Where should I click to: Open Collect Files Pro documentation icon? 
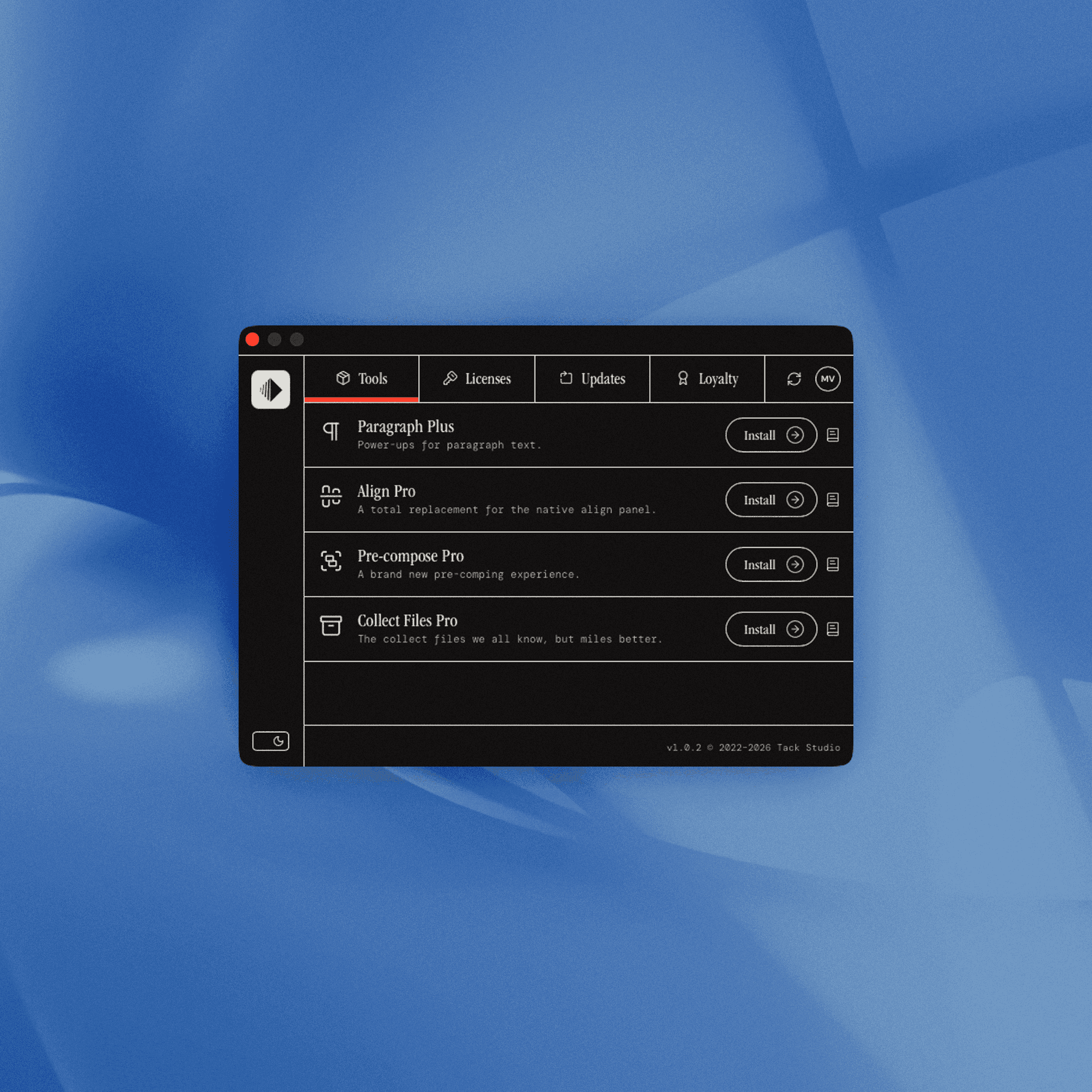click(833, 629)
